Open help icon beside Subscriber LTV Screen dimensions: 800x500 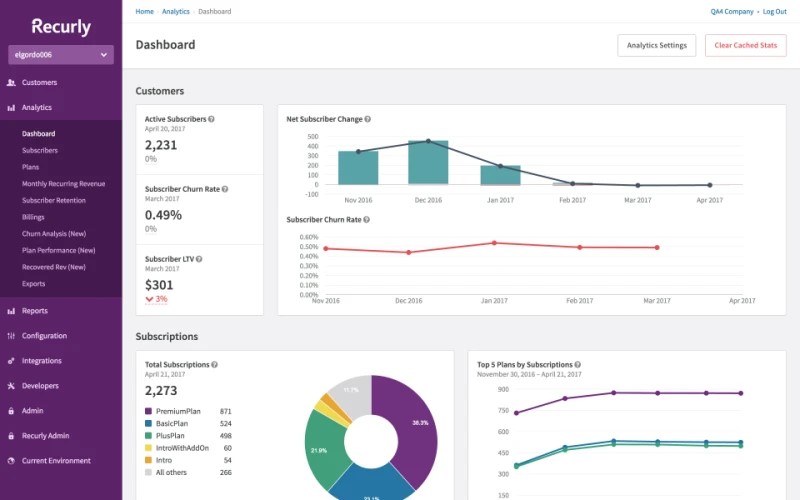199,259
